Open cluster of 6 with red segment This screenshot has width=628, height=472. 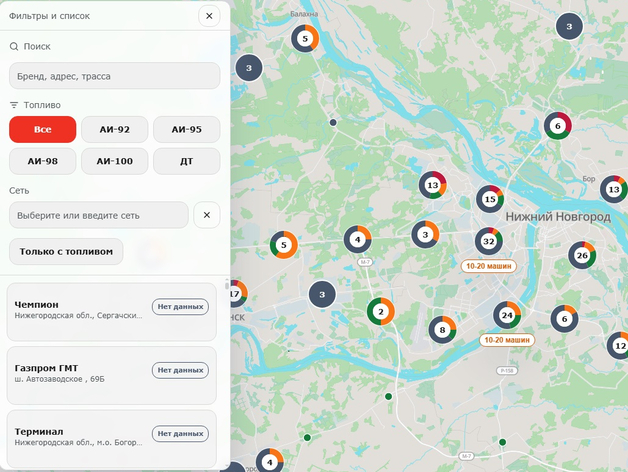click(558, 126)
